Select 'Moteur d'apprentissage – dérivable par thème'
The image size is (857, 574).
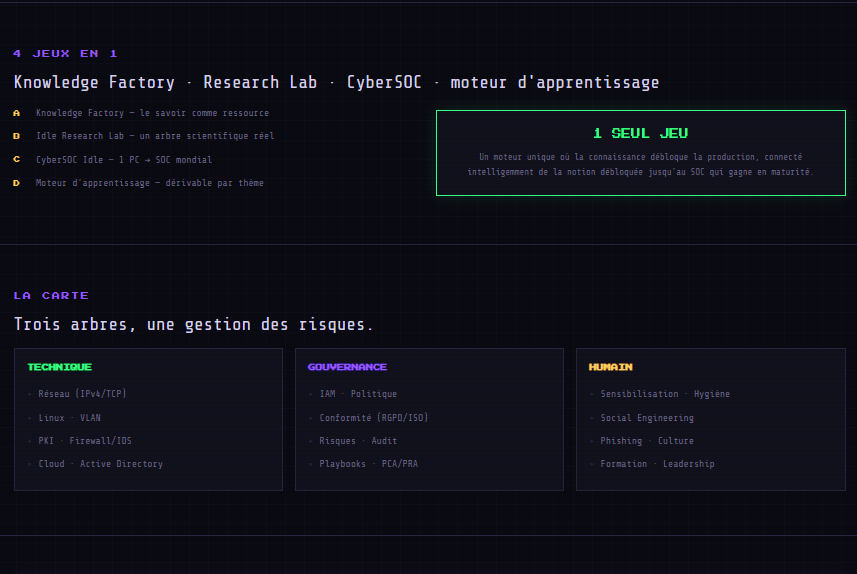click(x=150, y=183)
